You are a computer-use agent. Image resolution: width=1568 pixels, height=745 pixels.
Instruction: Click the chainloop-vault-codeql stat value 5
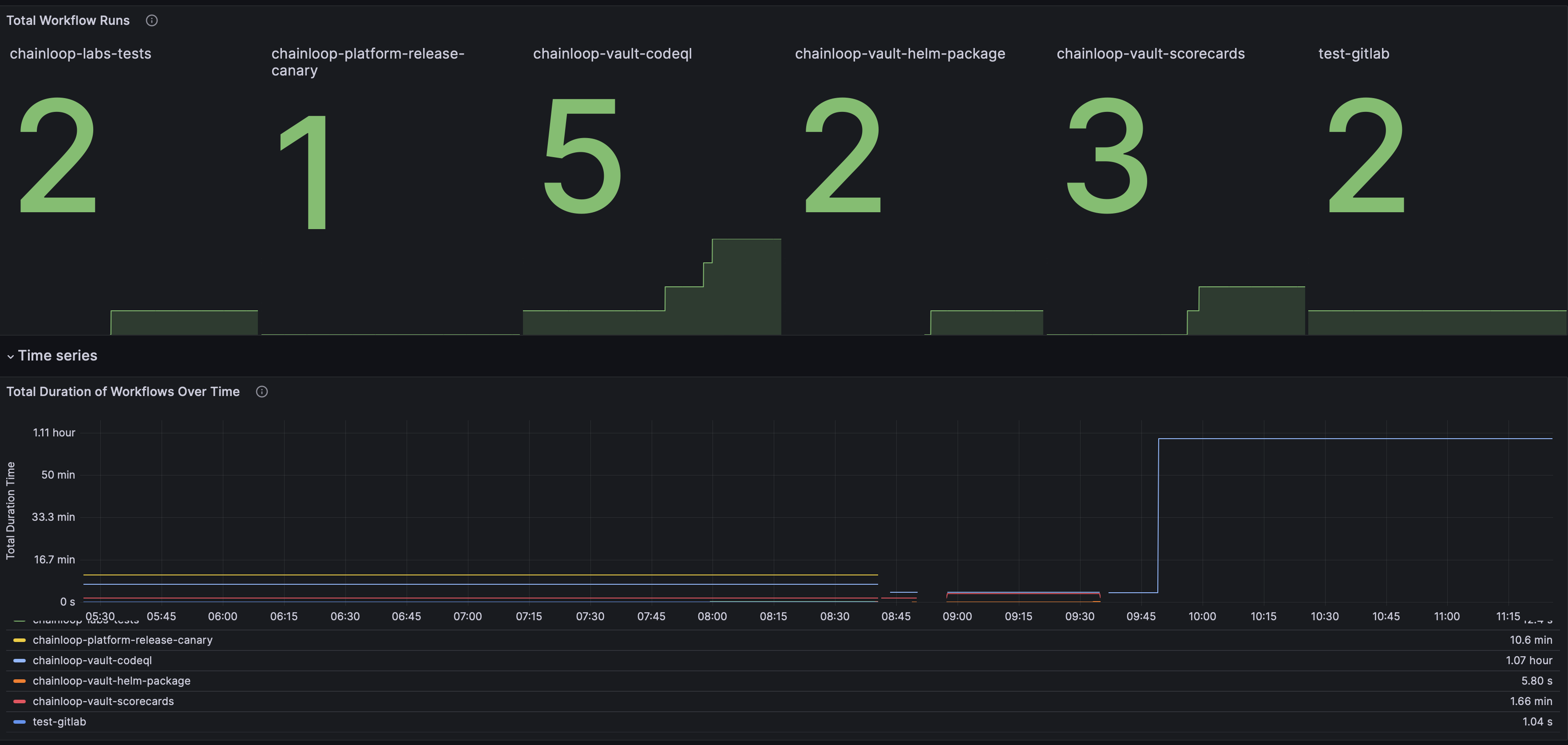click(582, 156)
